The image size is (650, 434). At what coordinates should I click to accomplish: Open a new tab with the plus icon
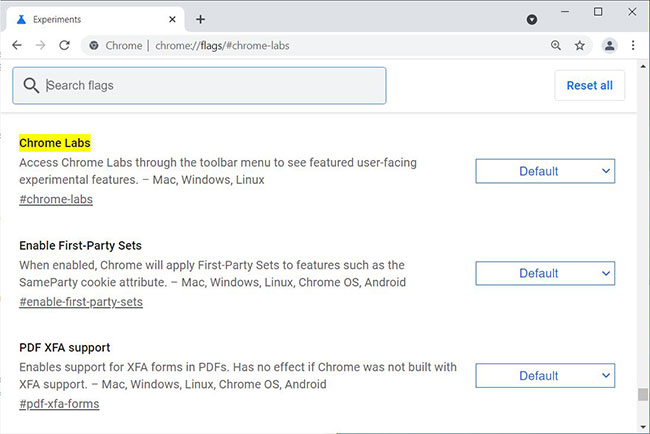click(200, 19)
